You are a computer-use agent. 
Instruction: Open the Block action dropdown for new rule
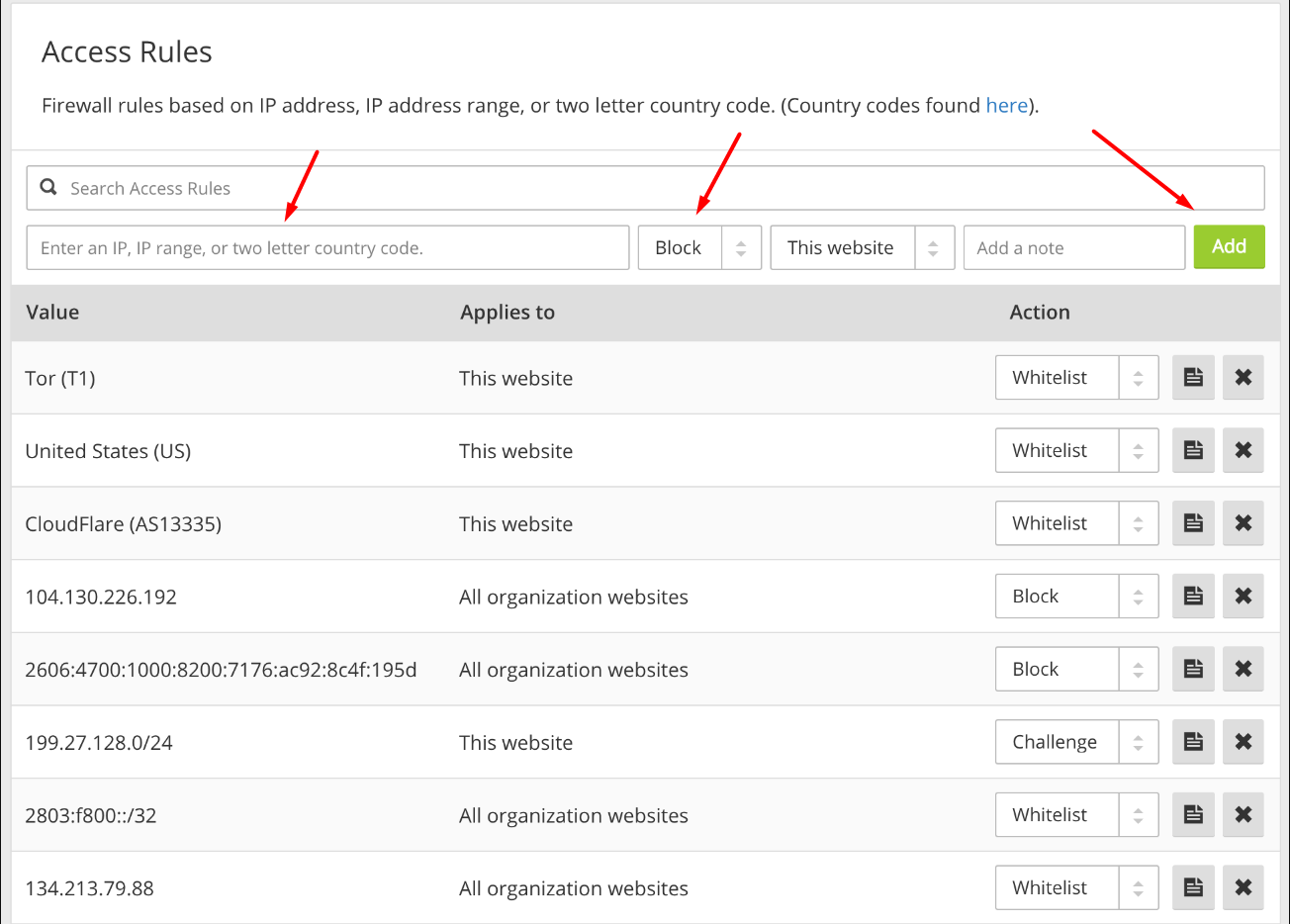(x=699, y=248)
